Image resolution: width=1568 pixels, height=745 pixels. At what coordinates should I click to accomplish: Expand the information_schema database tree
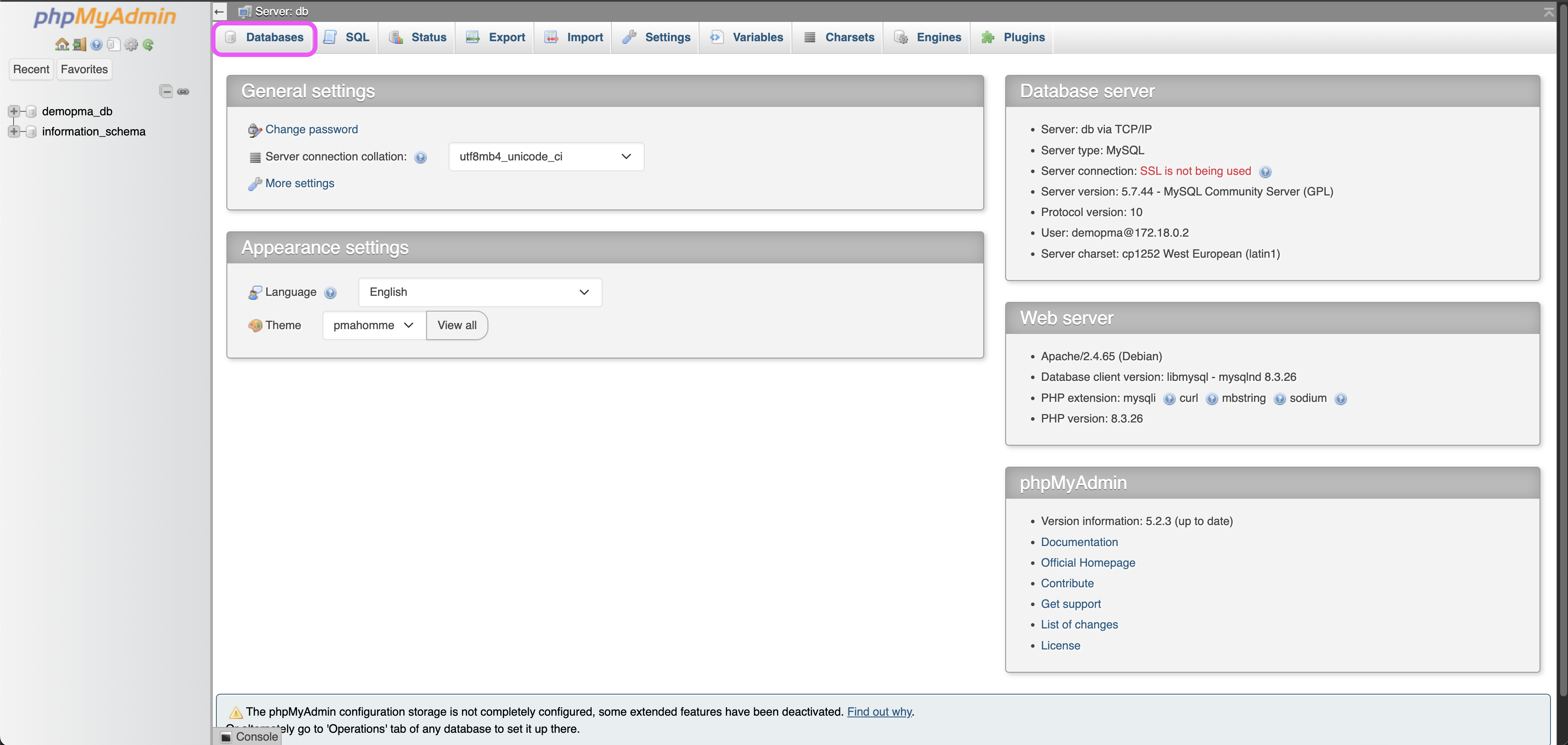(x=14, y=131)
